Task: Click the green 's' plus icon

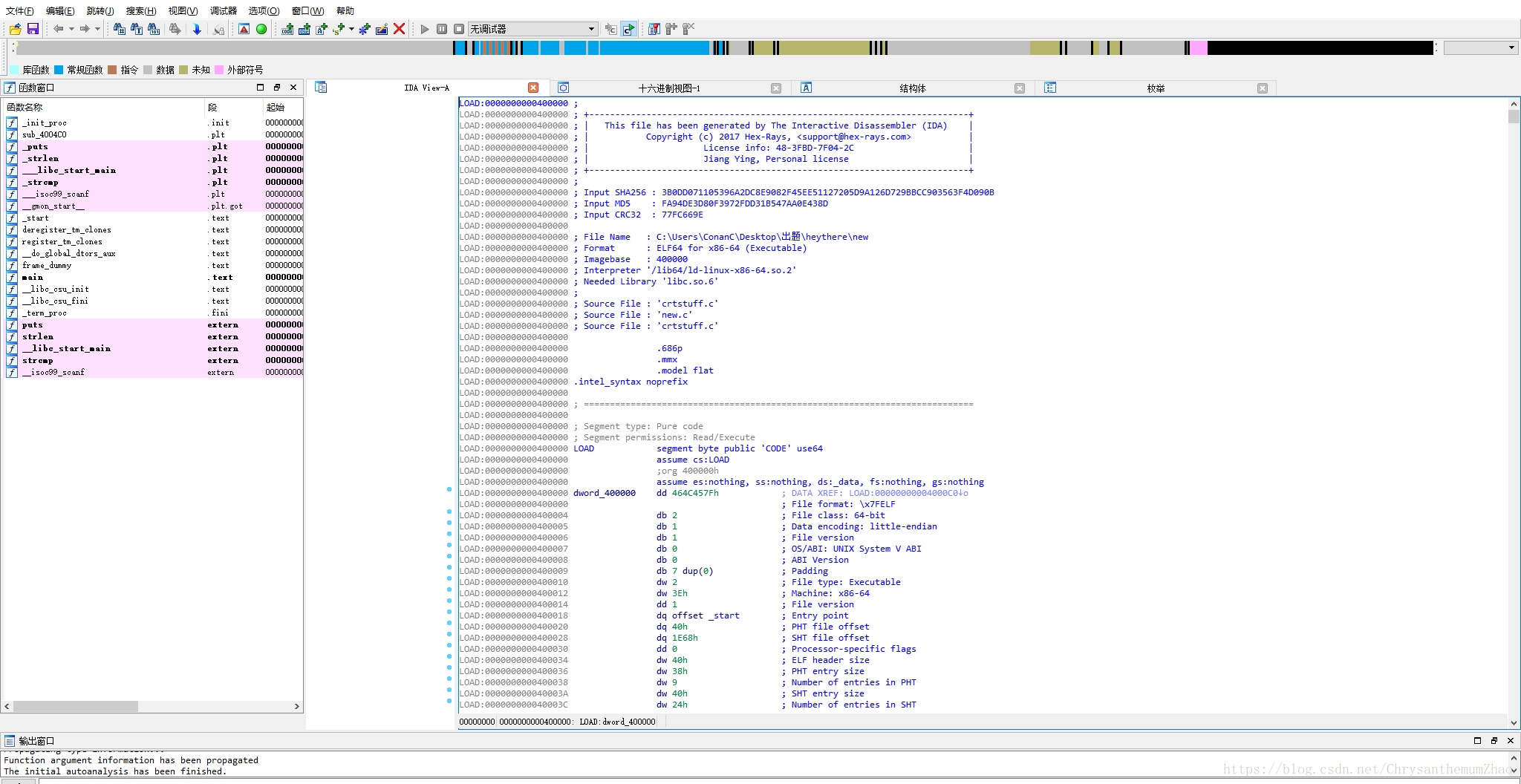Action: click(x=339, y=29)
